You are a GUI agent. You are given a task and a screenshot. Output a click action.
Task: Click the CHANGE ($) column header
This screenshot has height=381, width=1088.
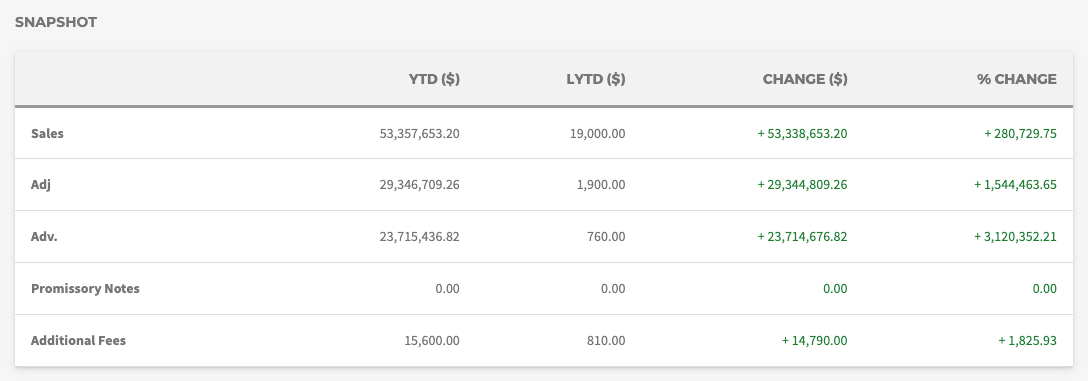[x=805, y=79]
